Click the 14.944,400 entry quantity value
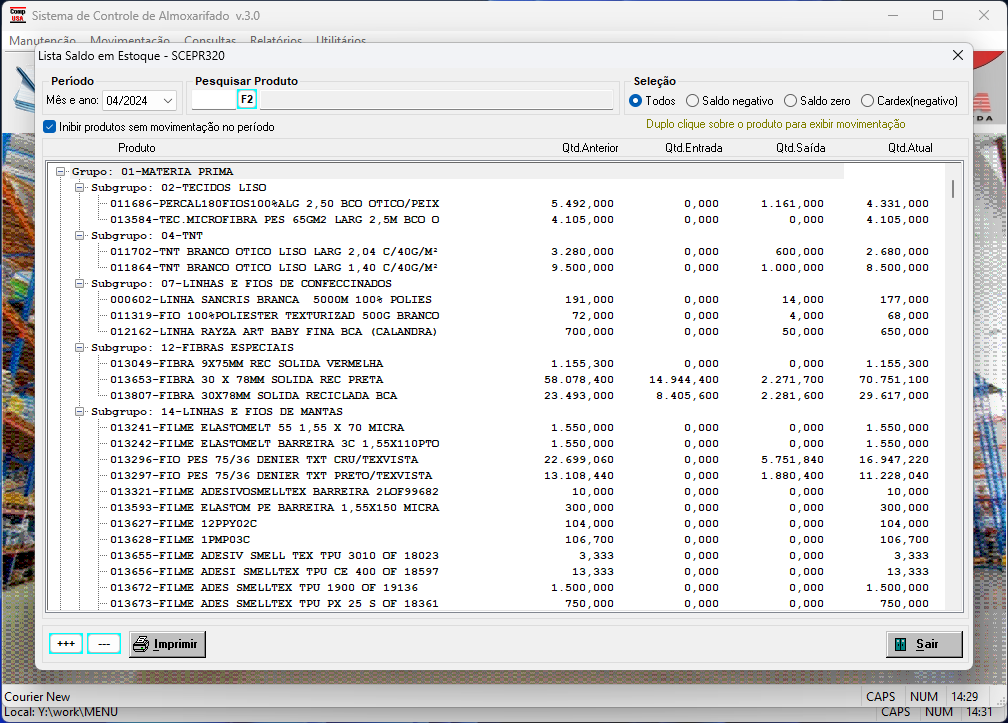 pos(684,380)
